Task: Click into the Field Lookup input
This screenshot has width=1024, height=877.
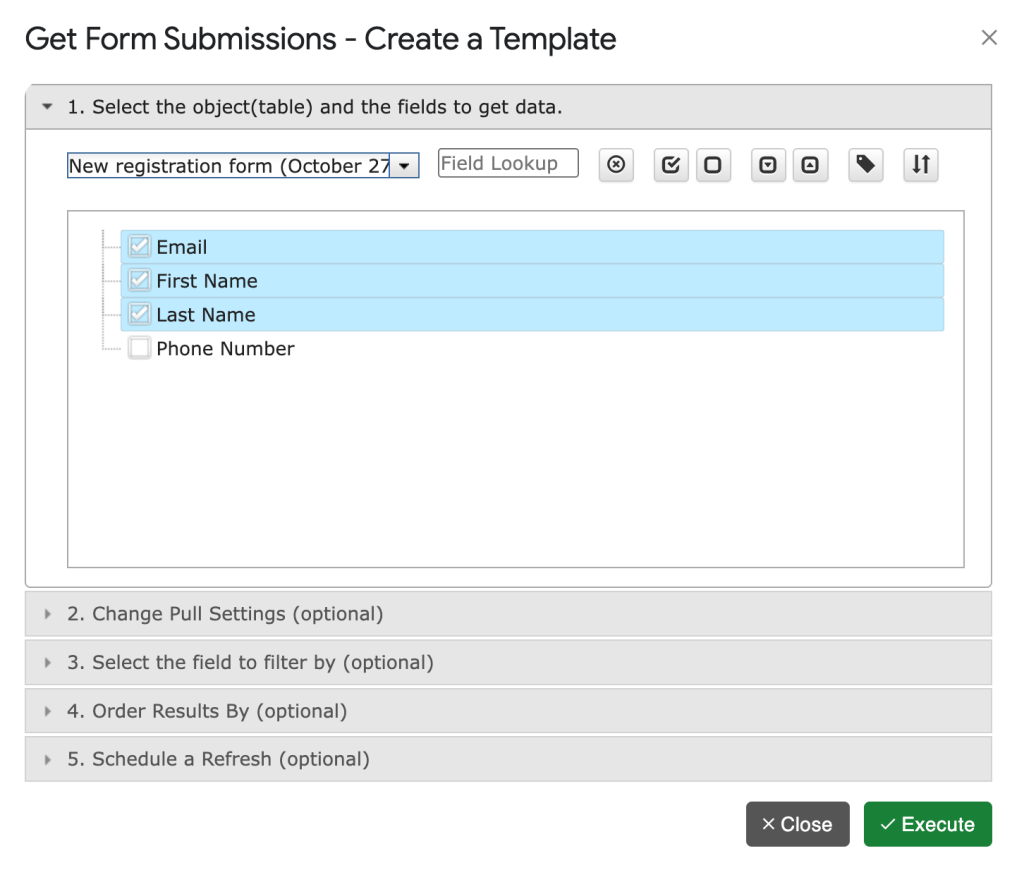Action: (x=508, y=164)
